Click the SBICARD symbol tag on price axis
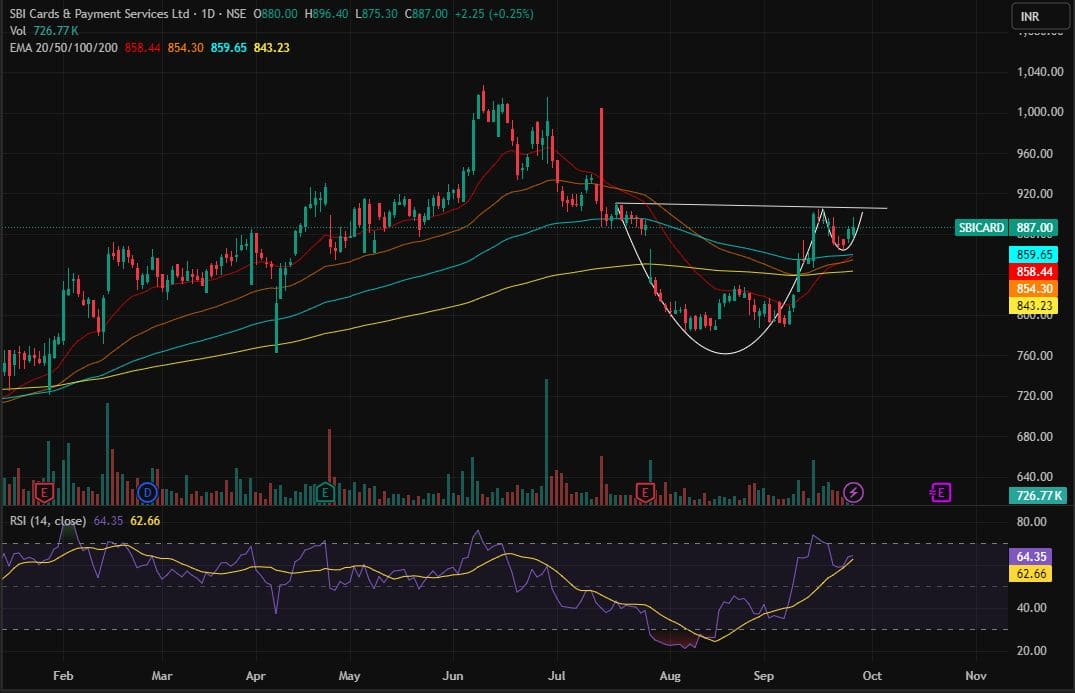The height and width of the screenshot is (693, 1075). 980,228
